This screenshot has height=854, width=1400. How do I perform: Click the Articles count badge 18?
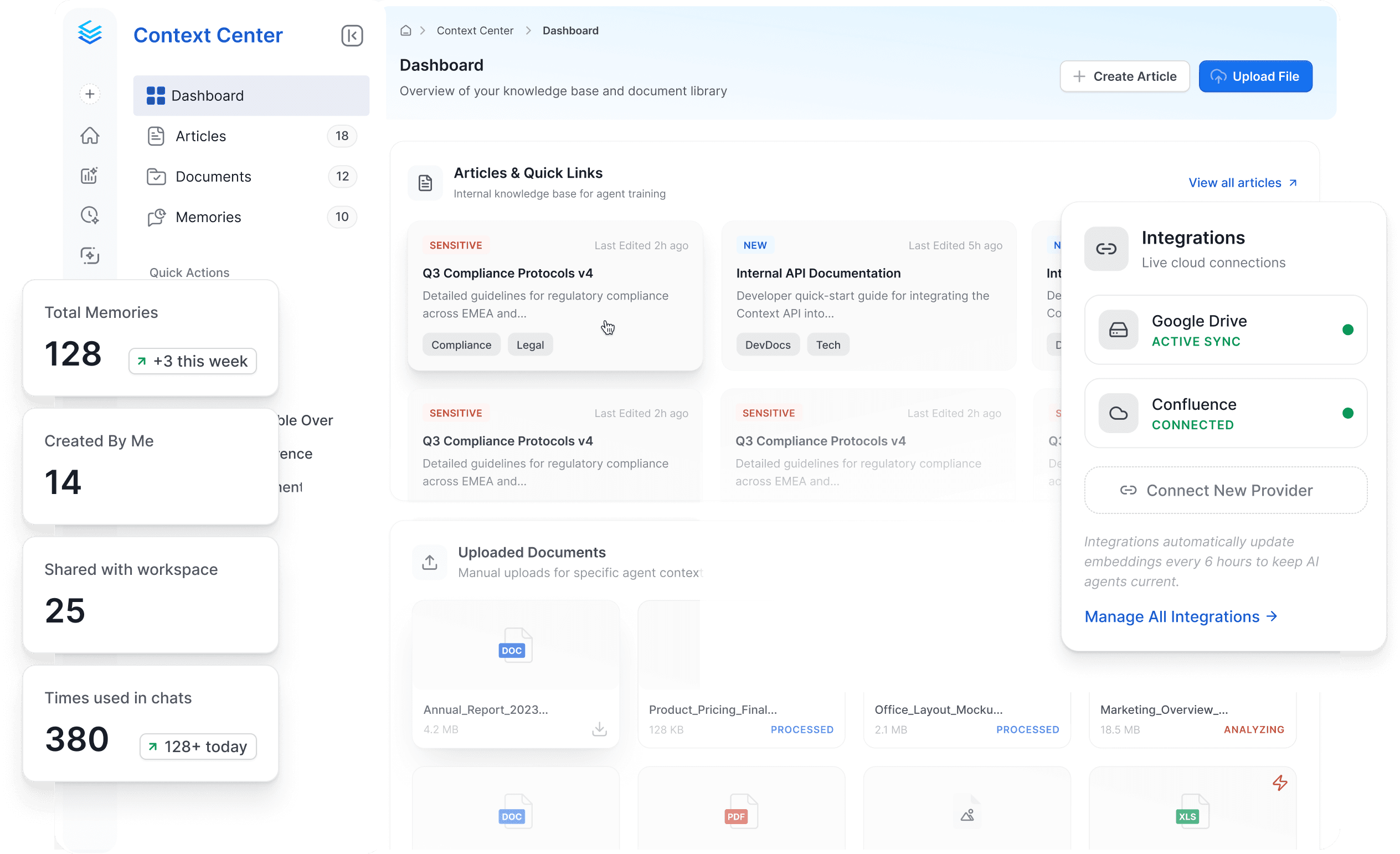click(342, 136)
